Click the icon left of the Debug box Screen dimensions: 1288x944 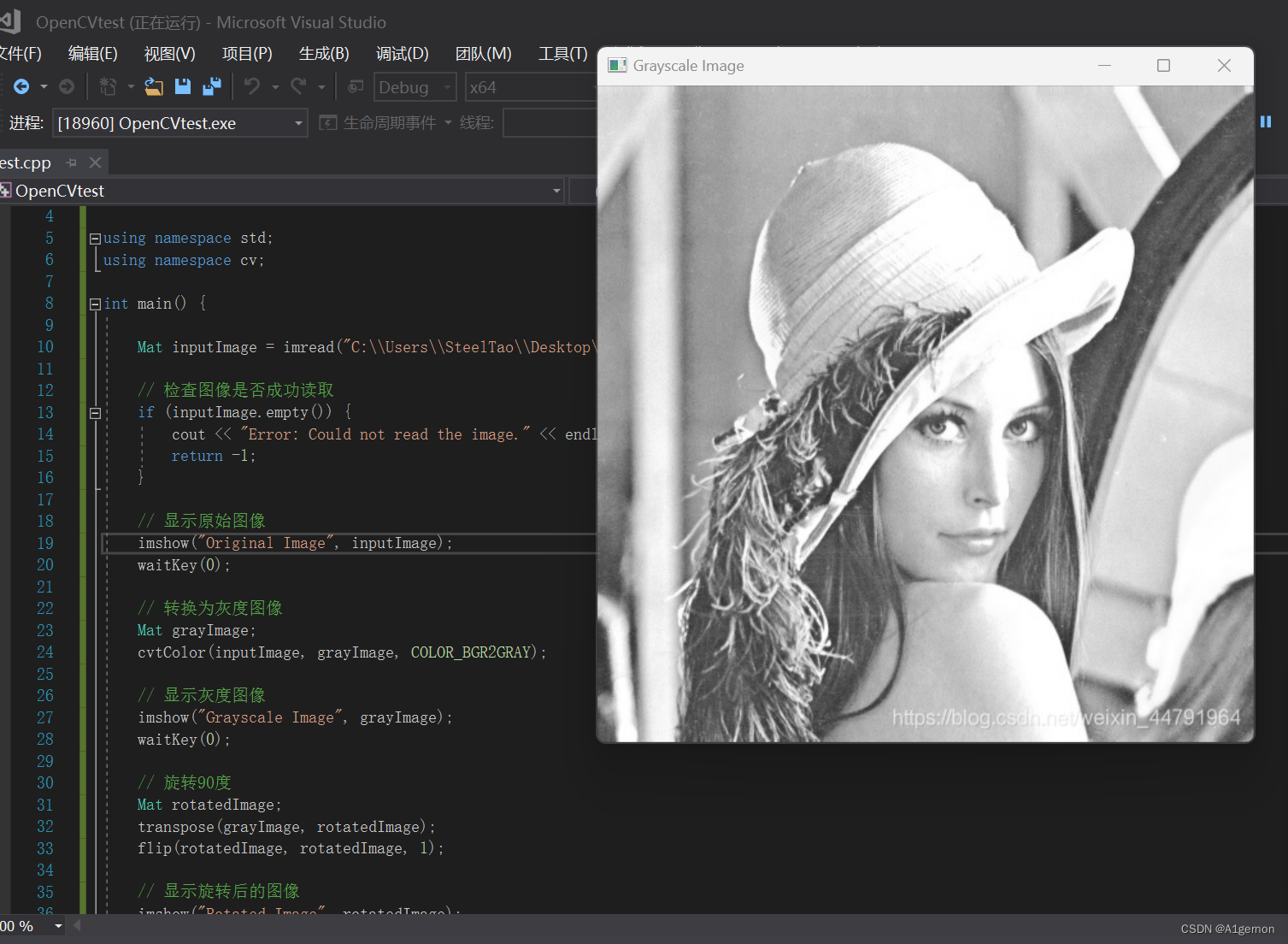coord(356,86)
